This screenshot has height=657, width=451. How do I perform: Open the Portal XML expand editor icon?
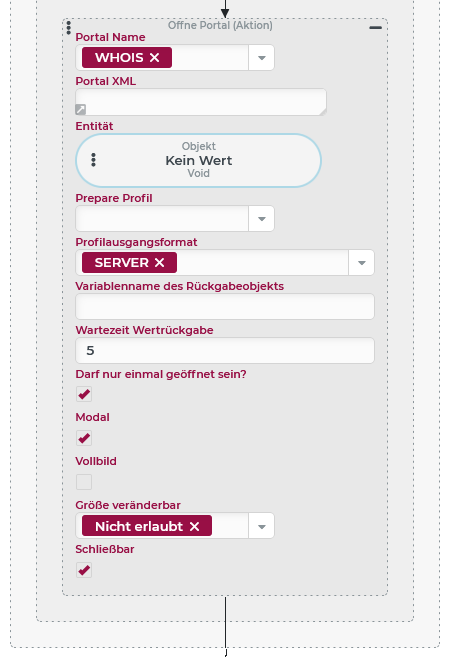click(x=80, y=109)
